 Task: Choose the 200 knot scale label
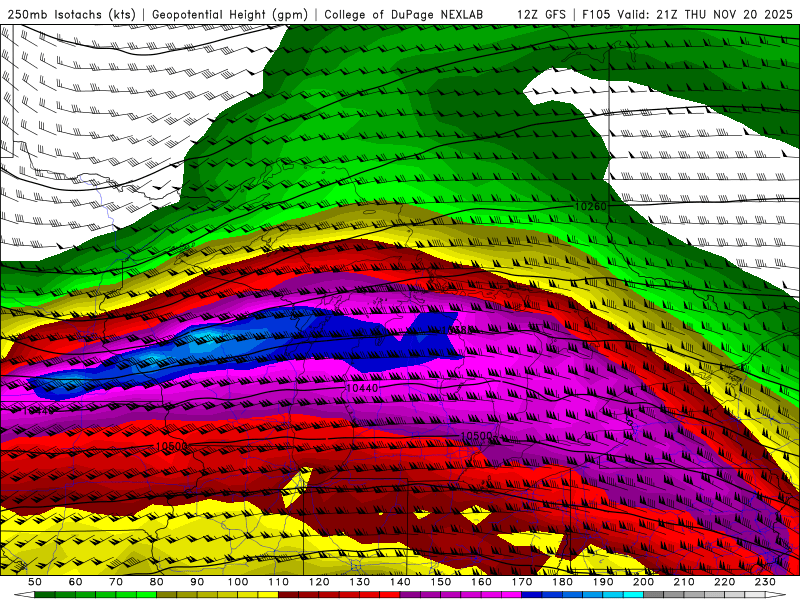643,582
